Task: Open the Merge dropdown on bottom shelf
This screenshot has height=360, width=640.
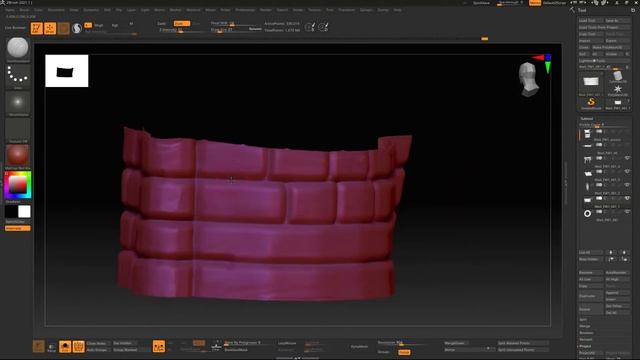Action: [469, 350]
